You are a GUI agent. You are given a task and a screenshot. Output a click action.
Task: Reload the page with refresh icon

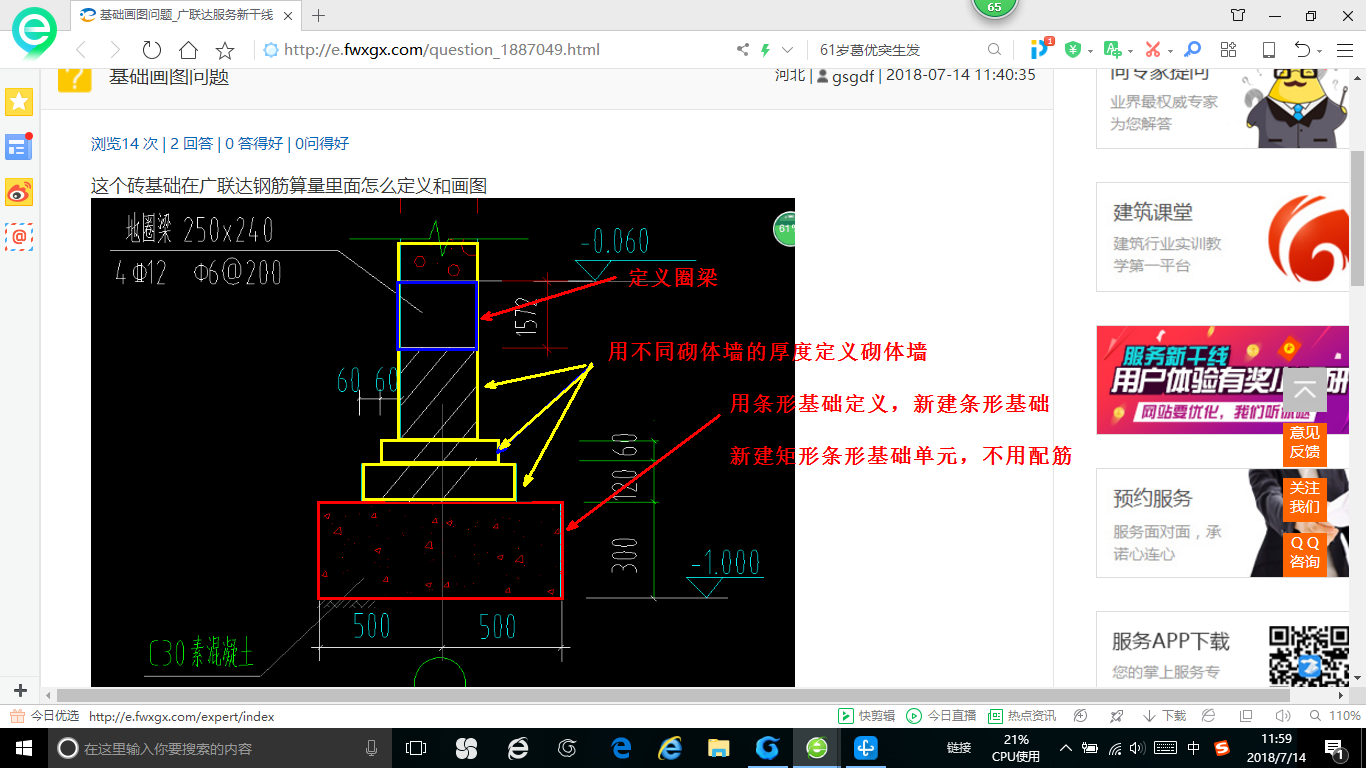point(152,50)
